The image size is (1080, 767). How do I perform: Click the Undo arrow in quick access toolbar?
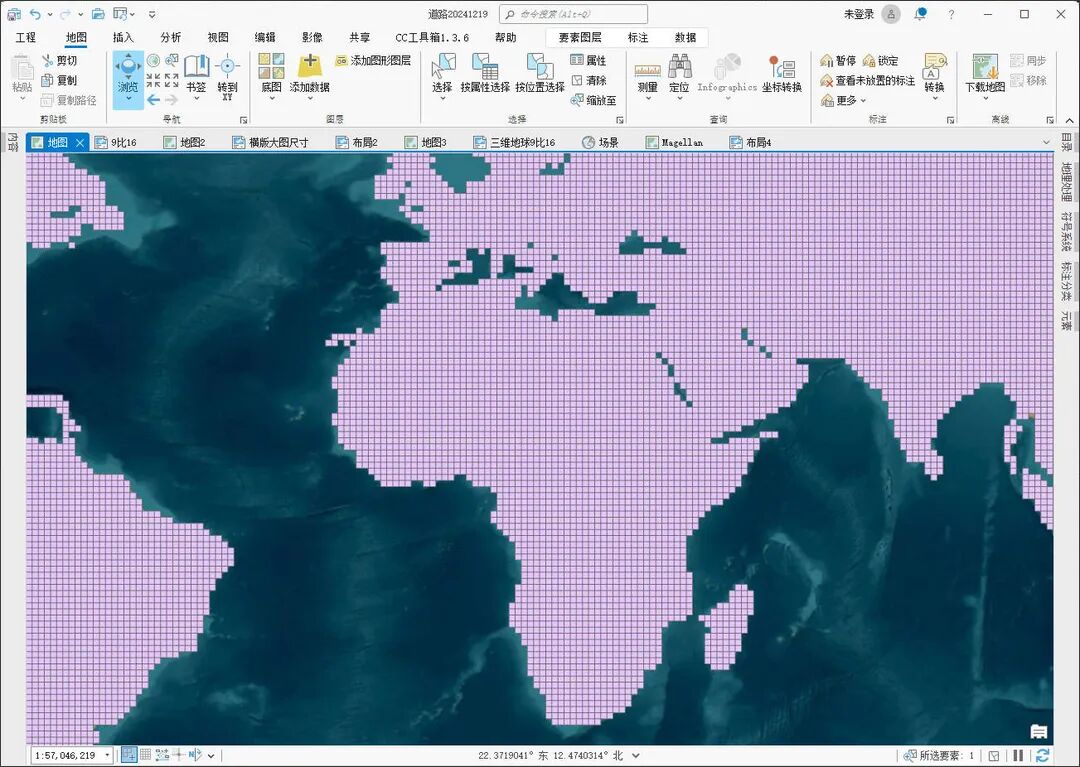pos(35,14)
